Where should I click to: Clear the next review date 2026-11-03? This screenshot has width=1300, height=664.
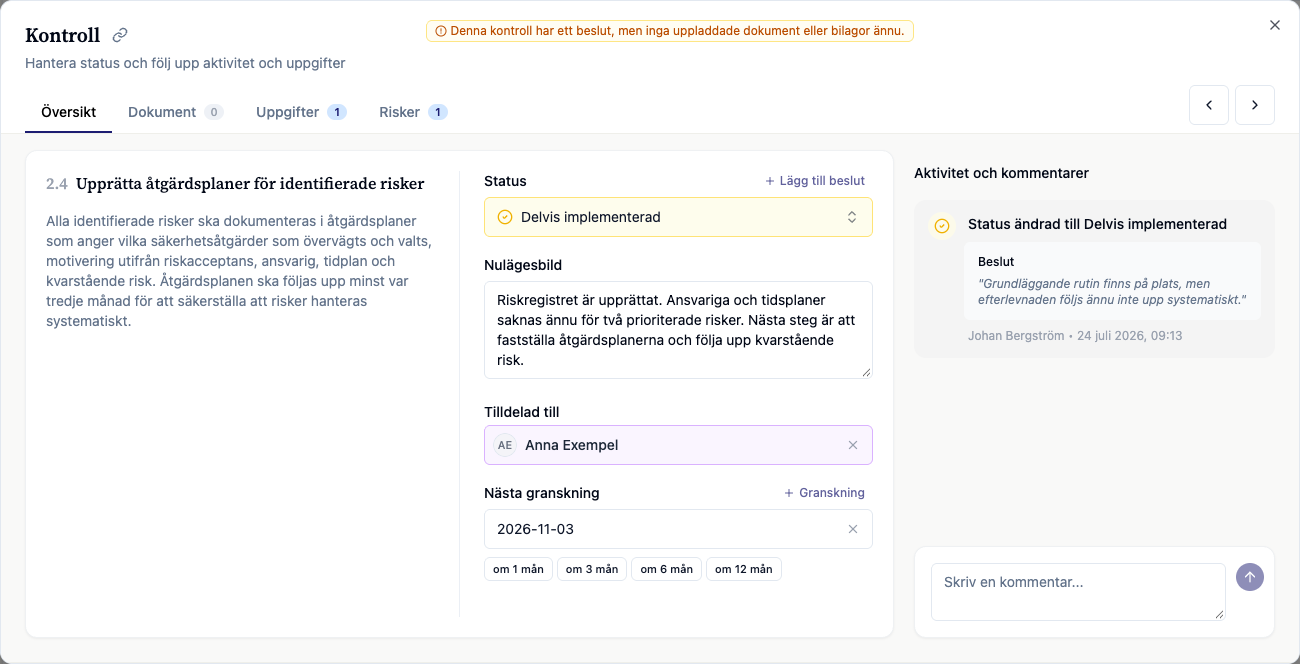(x=853, y=529)
